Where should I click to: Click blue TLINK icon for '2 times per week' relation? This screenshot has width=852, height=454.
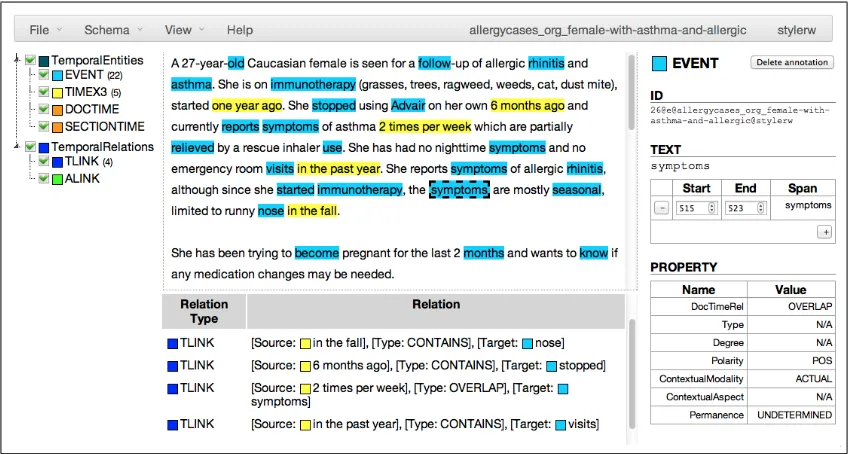click(173, 389)
